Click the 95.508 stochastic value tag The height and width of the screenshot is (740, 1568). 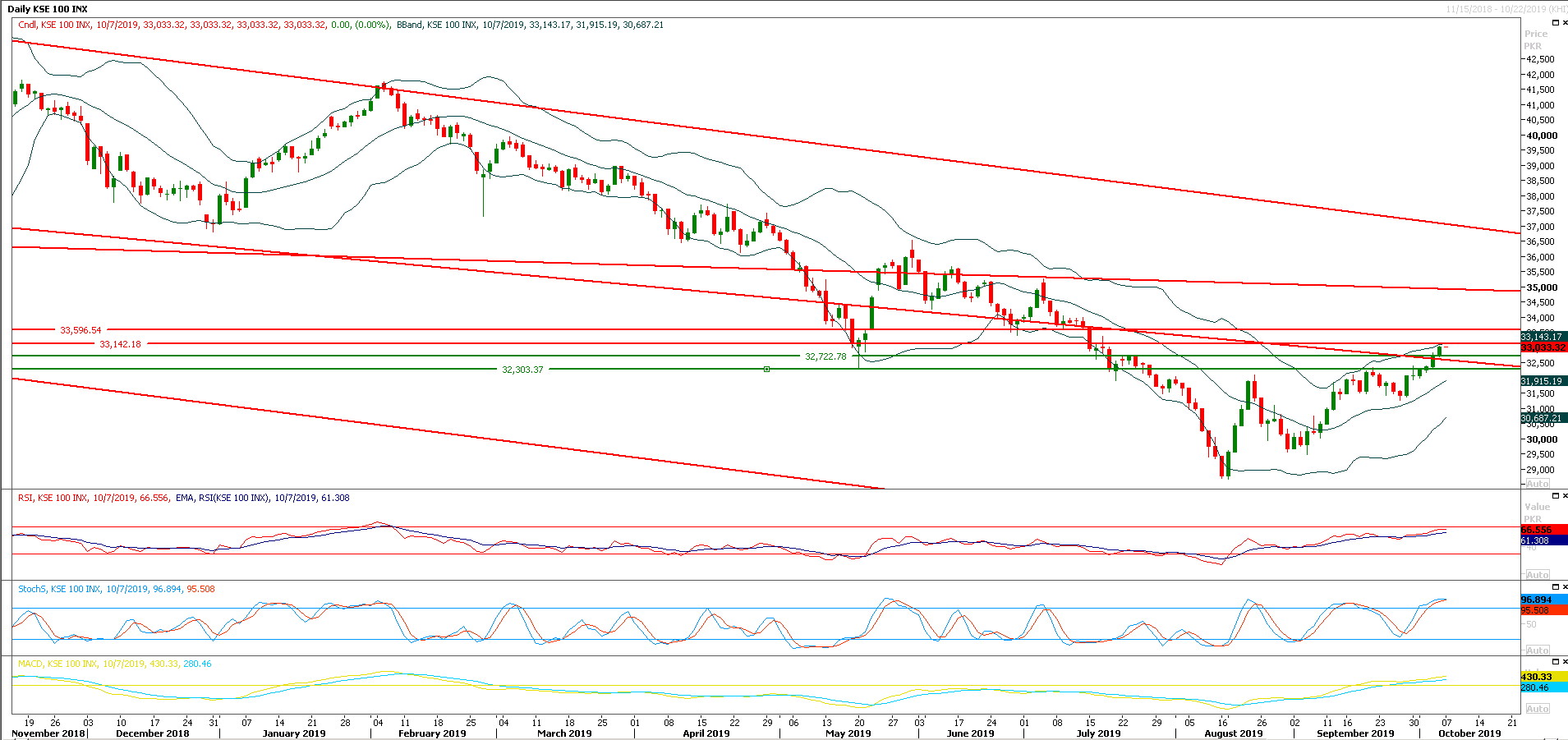pos(1543,610)
